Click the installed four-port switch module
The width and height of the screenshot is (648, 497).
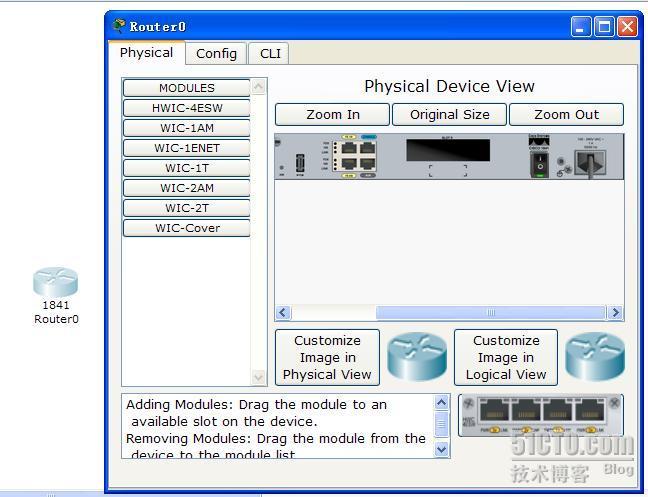355,155
